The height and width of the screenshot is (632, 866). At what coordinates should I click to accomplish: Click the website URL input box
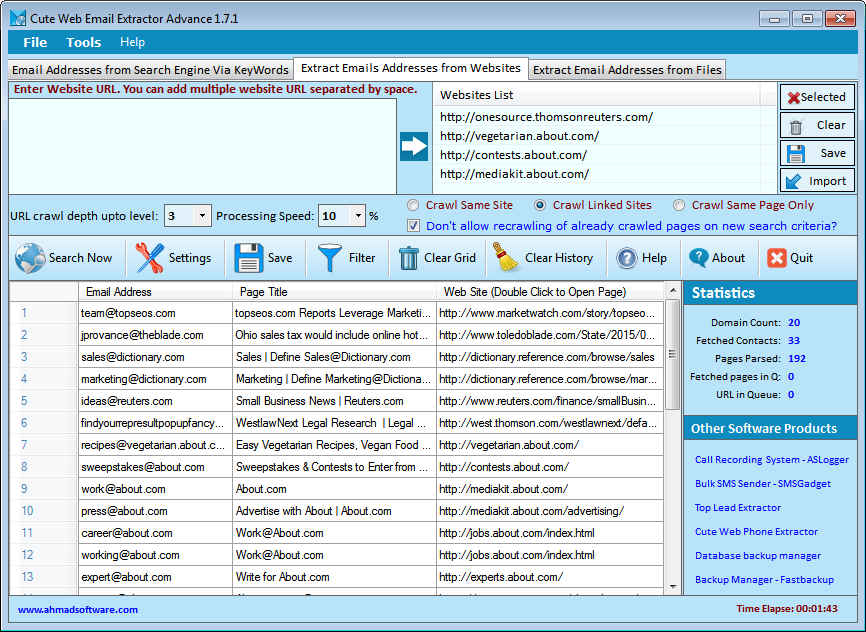tap(203, 145)
